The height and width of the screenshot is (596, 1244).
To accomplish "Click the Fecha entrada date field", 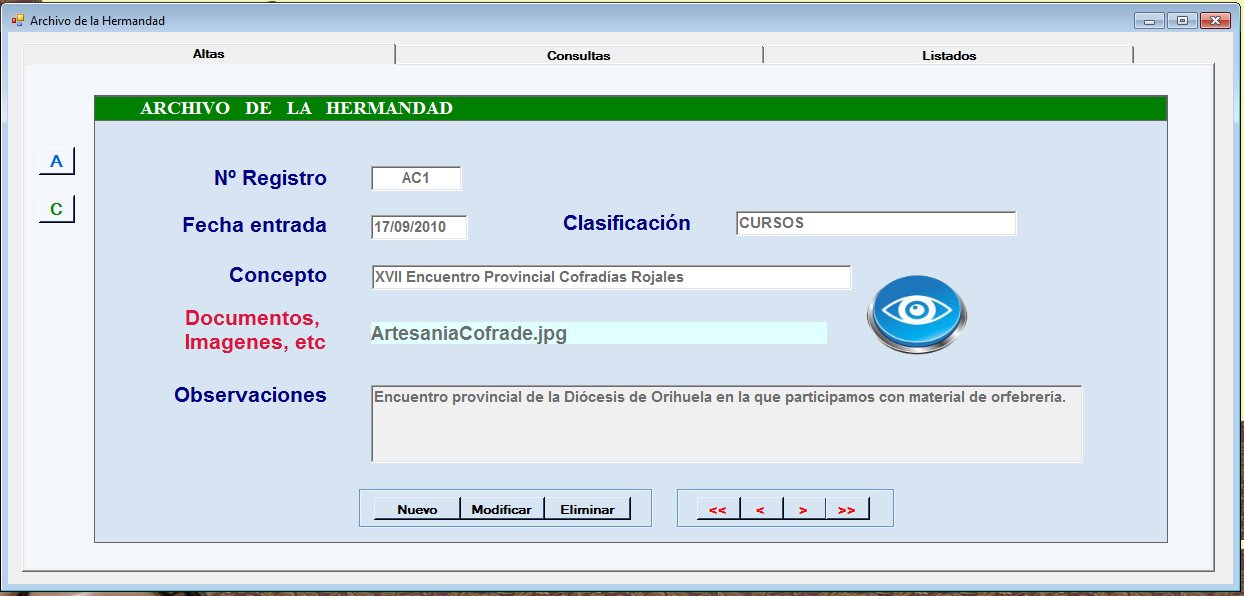I will pos(418,227).
